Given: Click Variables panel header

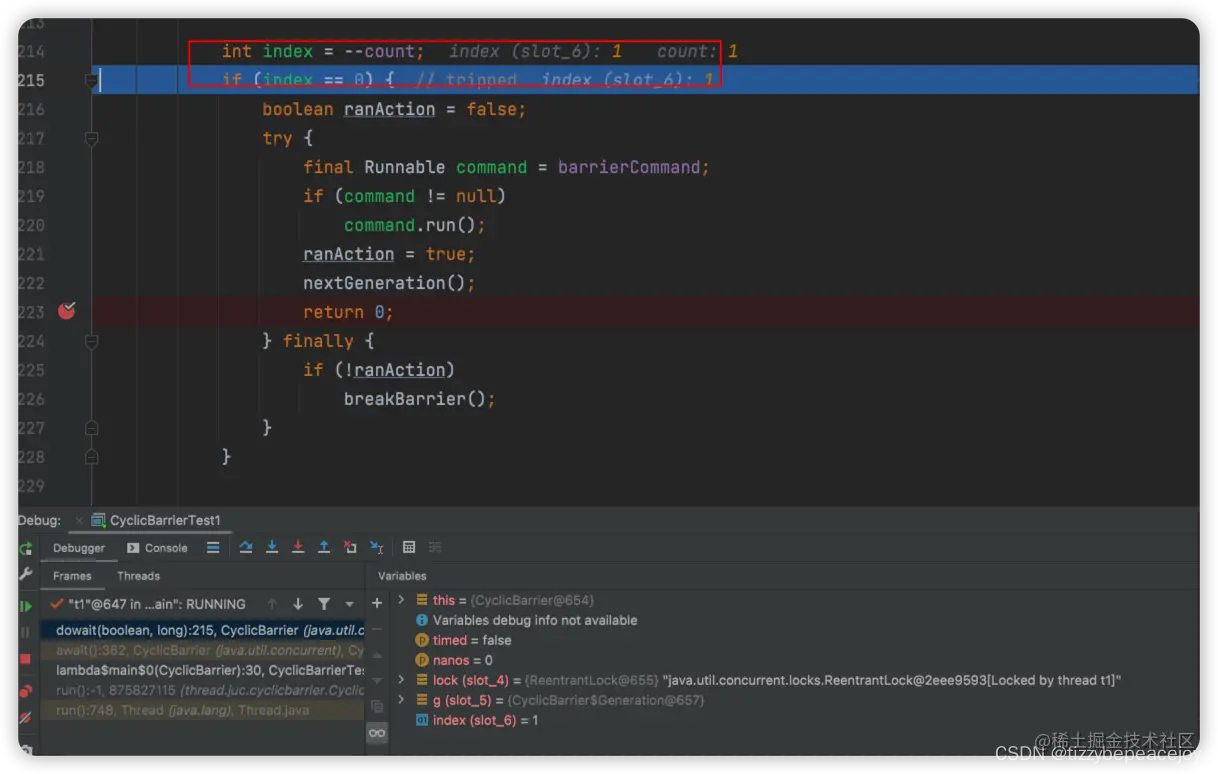Looking at the screenshot, I should 402,576.
